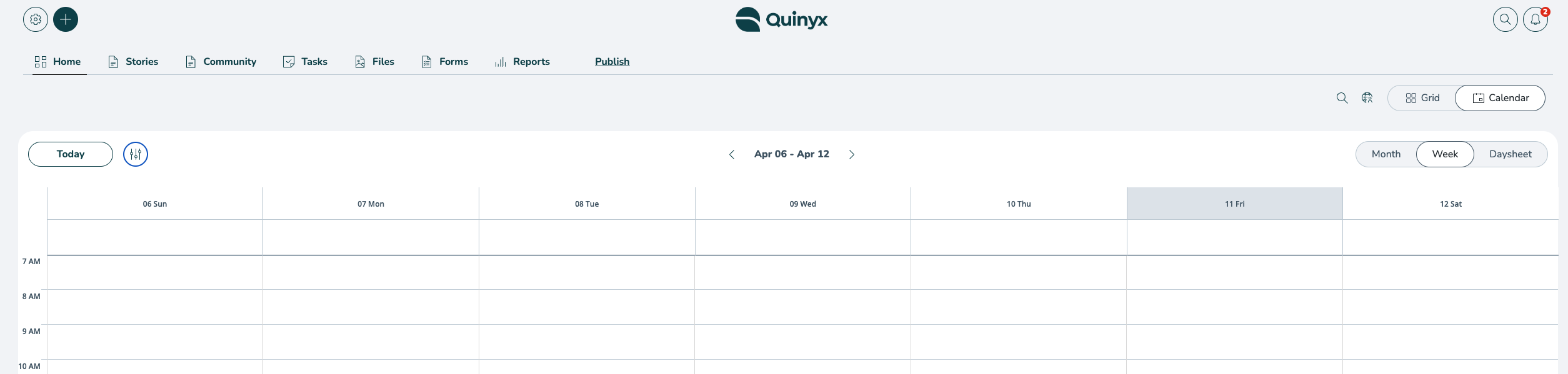This screenshot has width=1568, height=374.
Task: Open the Reports tab
Action: point(522,62)
